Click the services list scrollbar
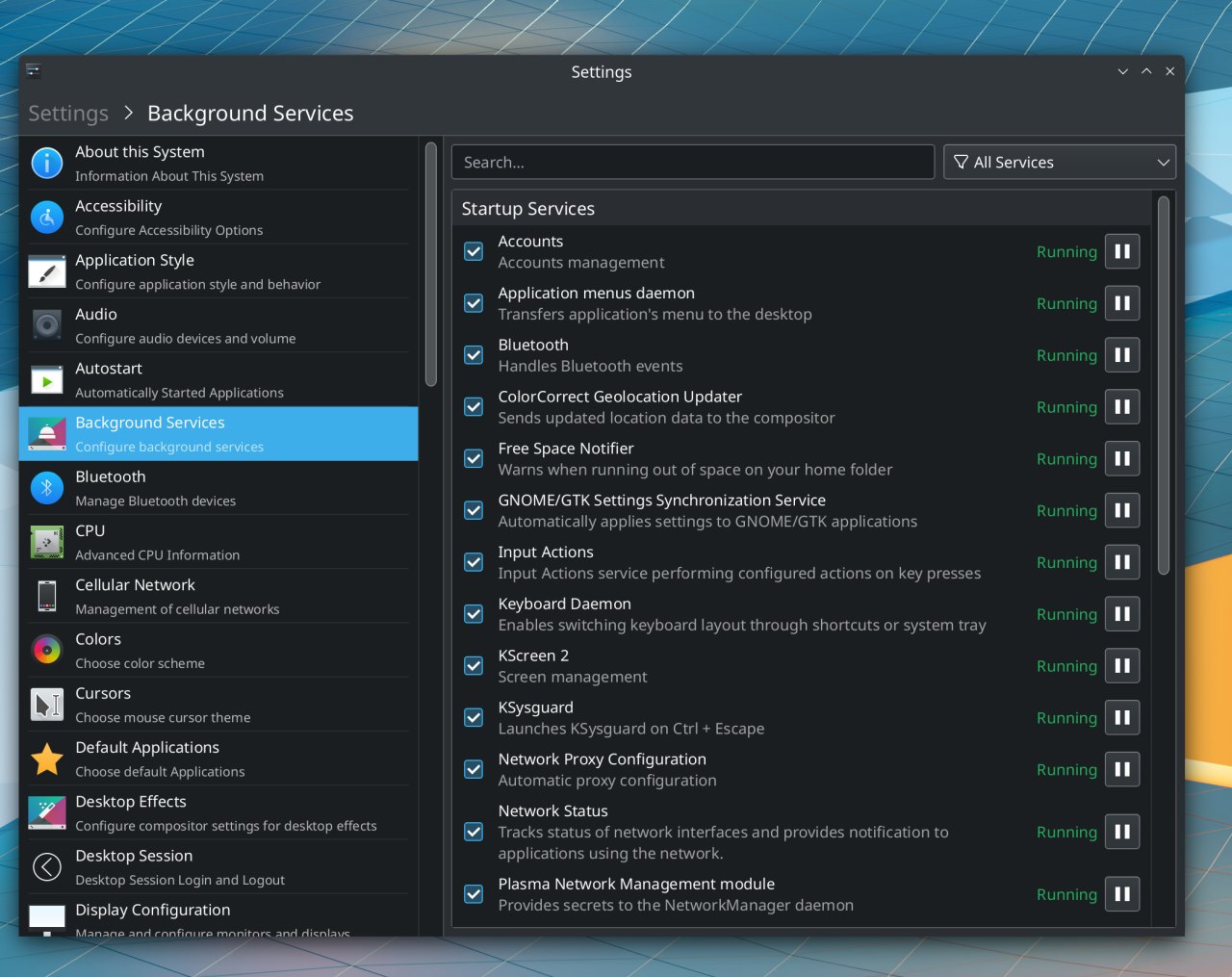 coord(1164,385)
